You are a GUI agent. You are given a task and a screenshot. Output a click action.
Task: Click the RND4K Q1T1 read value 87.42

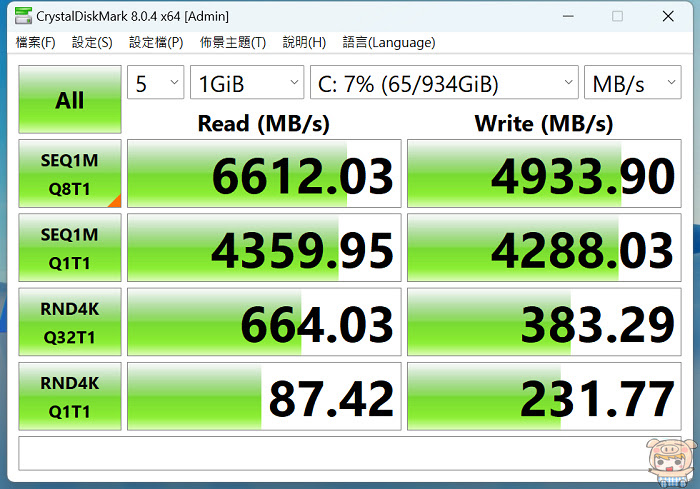point(264,396)
